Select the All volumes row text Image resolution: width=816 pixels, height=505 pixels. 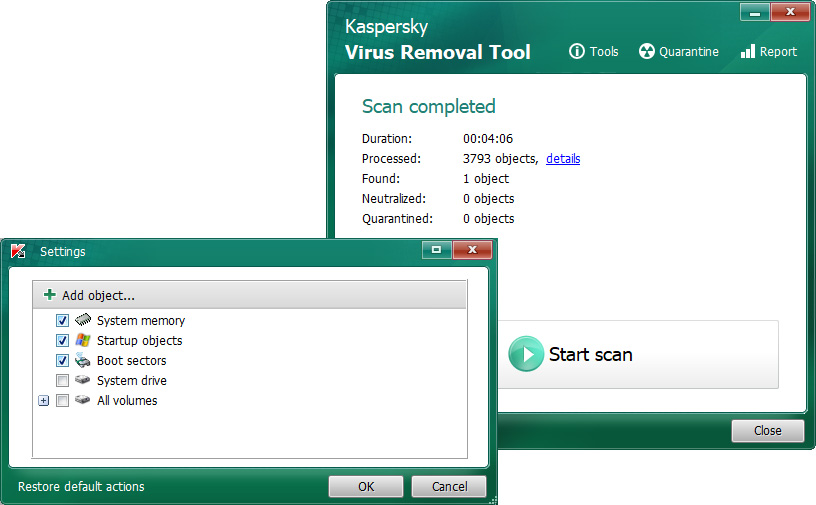click(x=127, y=400)
